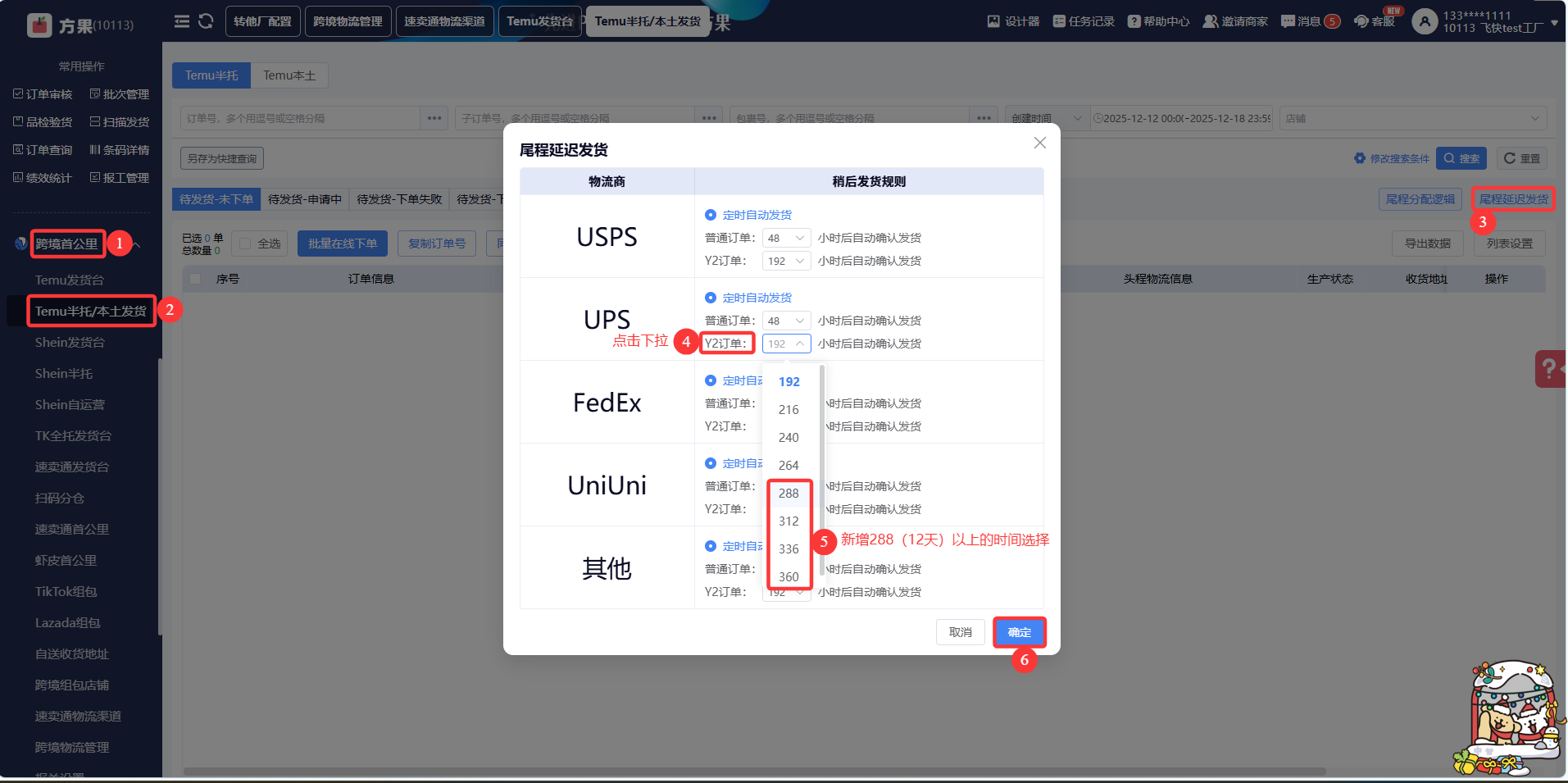Open USPS 普通订单 hours dropdown

click(786, 238)
